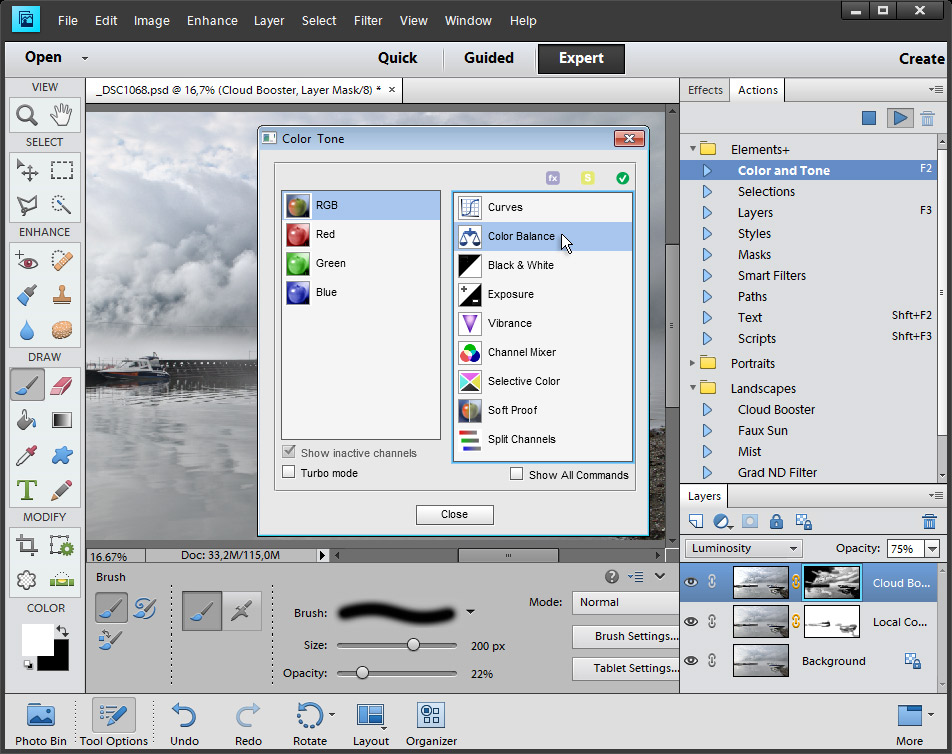Expand the Cloud Booster action
Viewport: 952px width, 754px height.
707,410
